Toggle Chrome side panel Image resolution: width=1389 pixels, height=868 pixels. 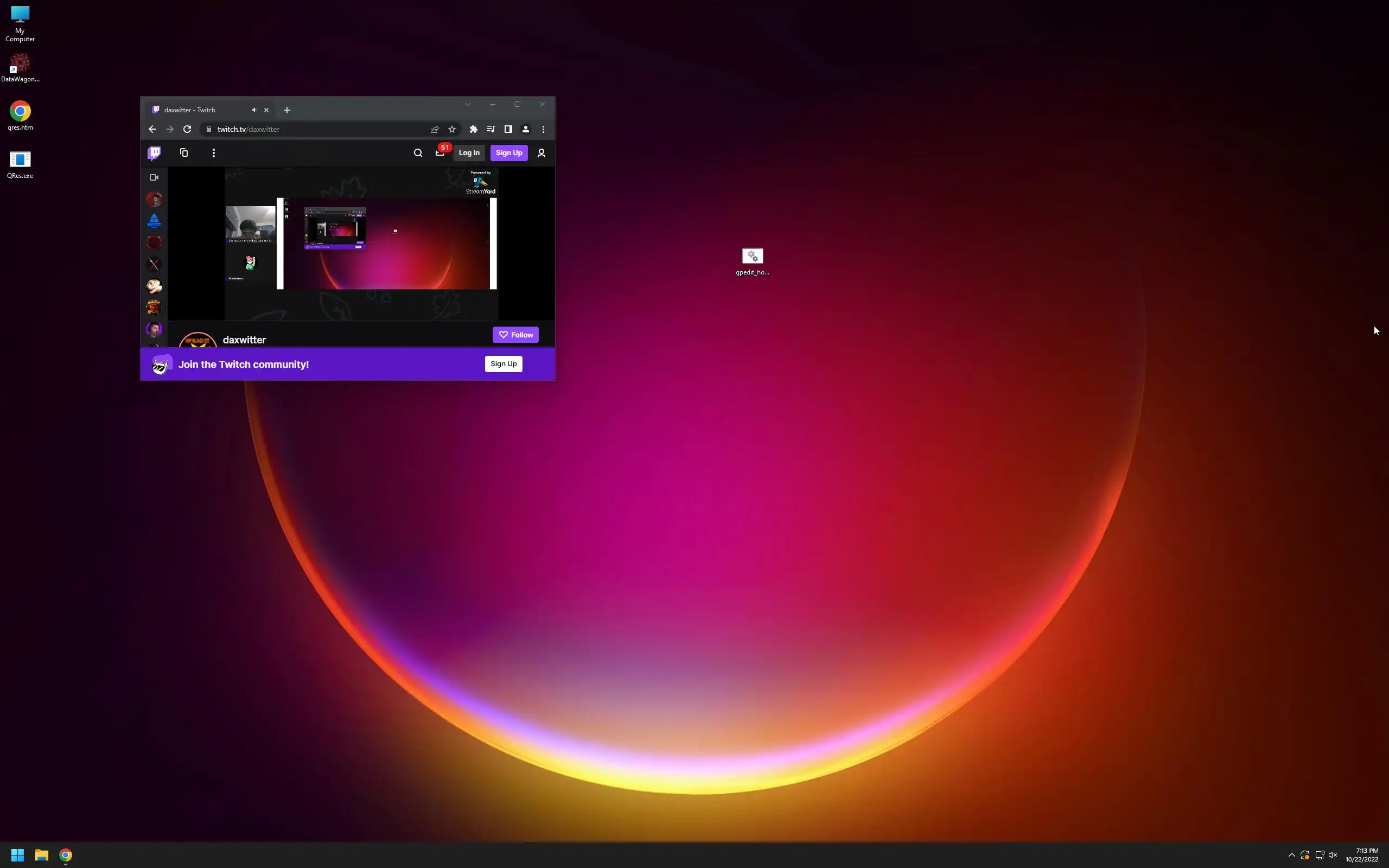coord(508,129)
